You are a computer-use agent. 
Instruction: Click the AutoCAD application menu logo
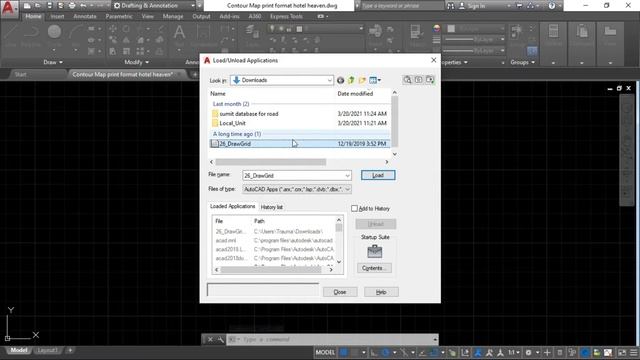(9, 8)
